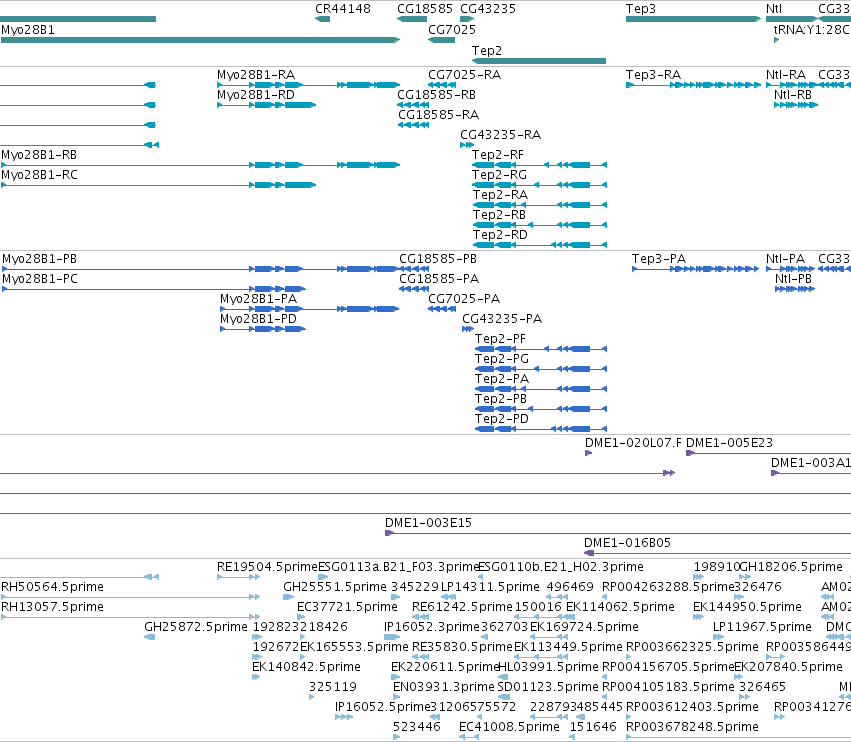The image size is (851, 742).
Task: Click protein CG18585-PA
Action: (414, 289)
